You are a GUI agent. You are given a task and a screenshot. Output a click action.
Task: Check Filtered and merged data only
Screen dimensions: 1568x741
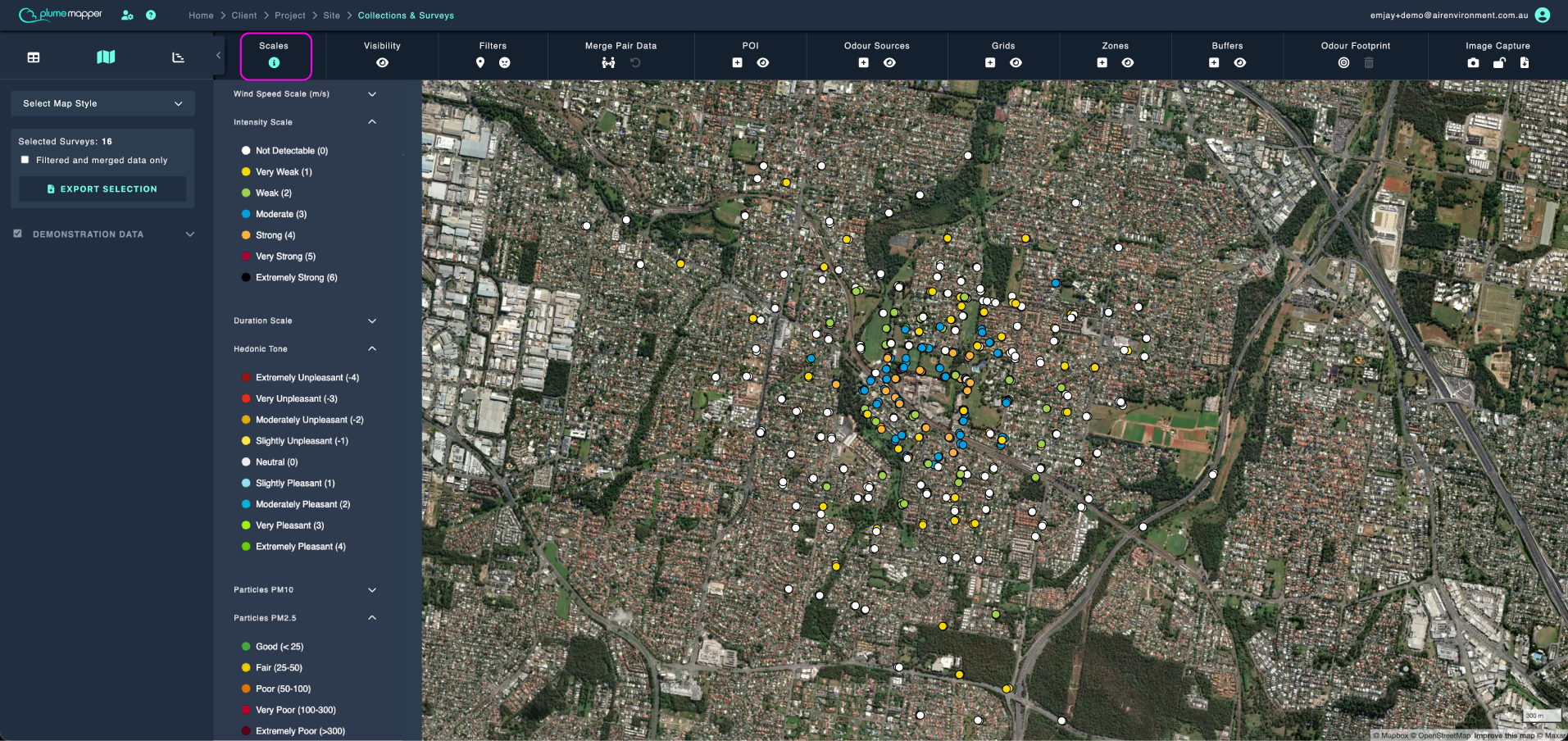pyautogui.click(x=25, y=160)
